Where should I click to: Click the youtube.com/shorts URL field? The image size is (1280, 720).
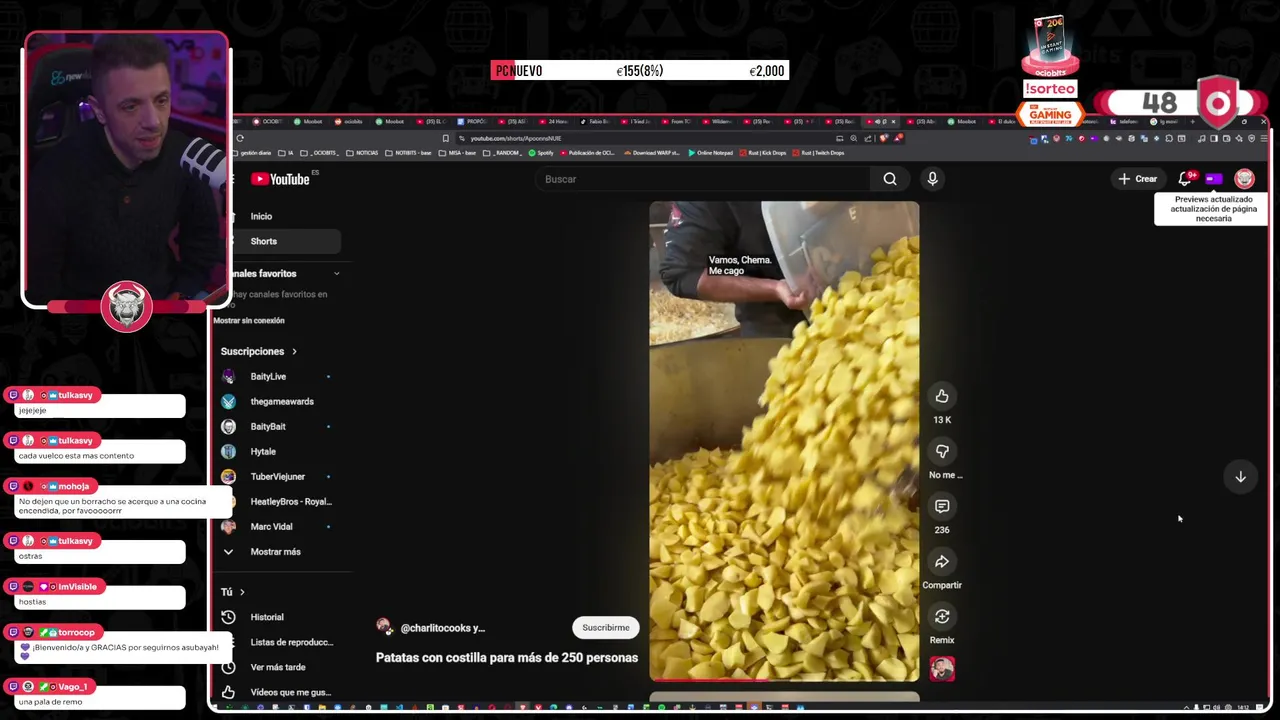point(516,138)
